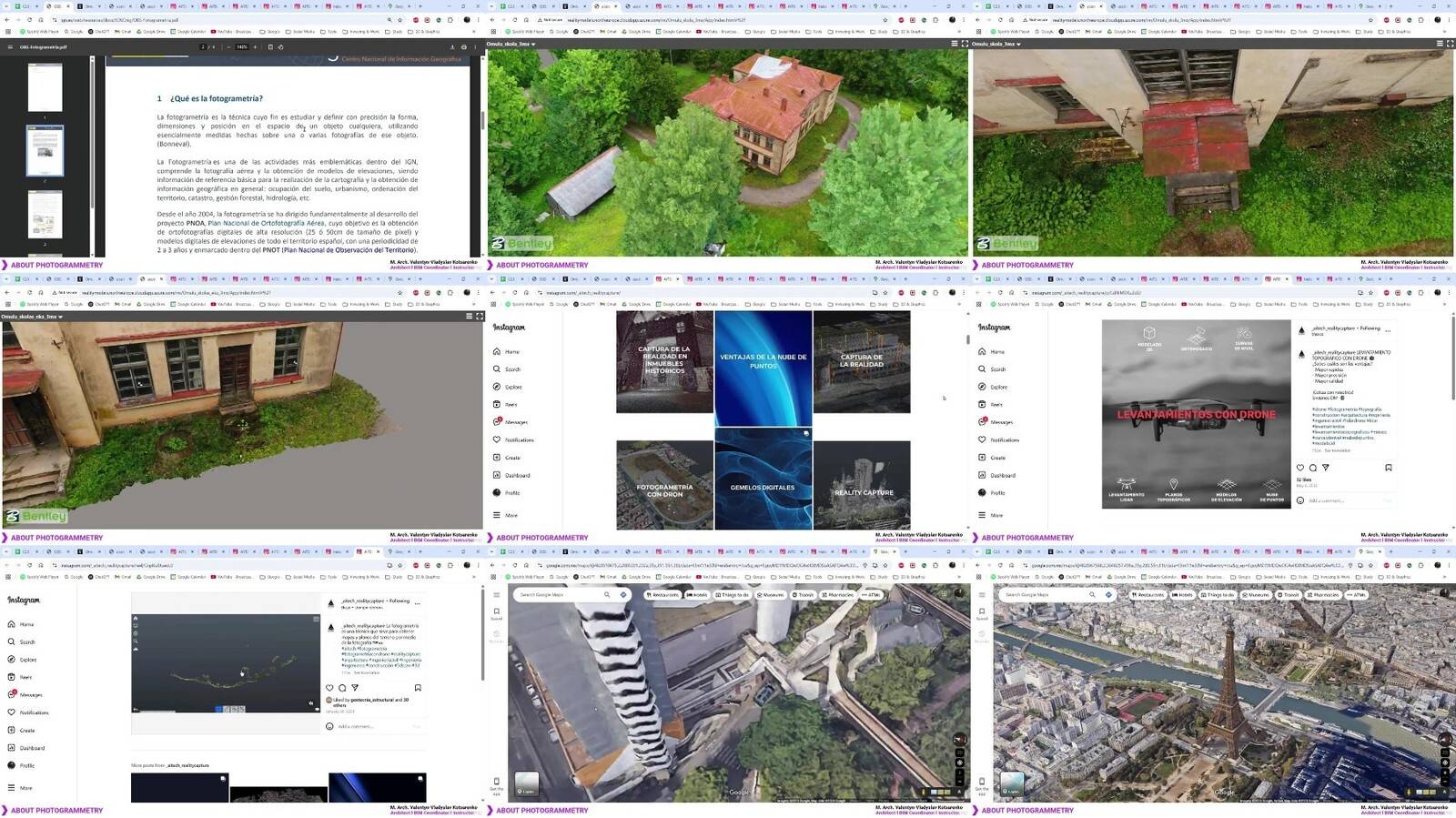Open Create in point cloud post window sidebar

tap(22, 730)
